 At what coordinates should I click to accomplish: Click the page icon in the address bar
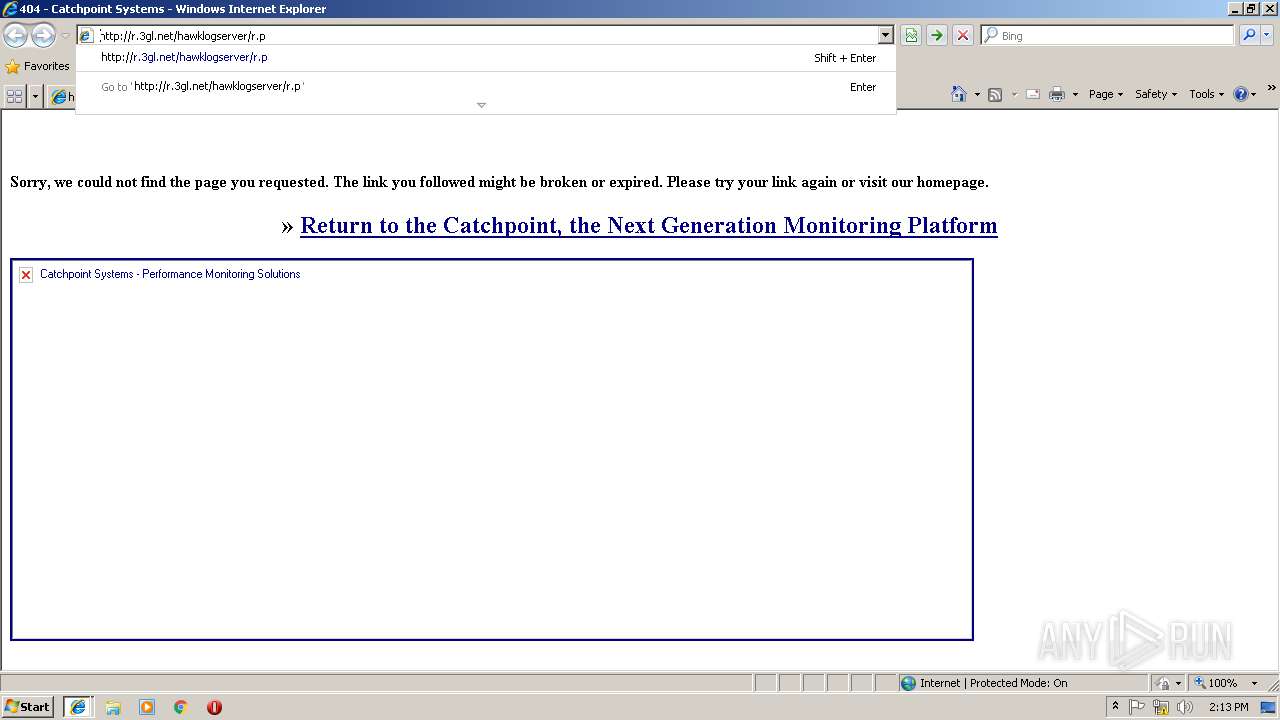point(86,36)
